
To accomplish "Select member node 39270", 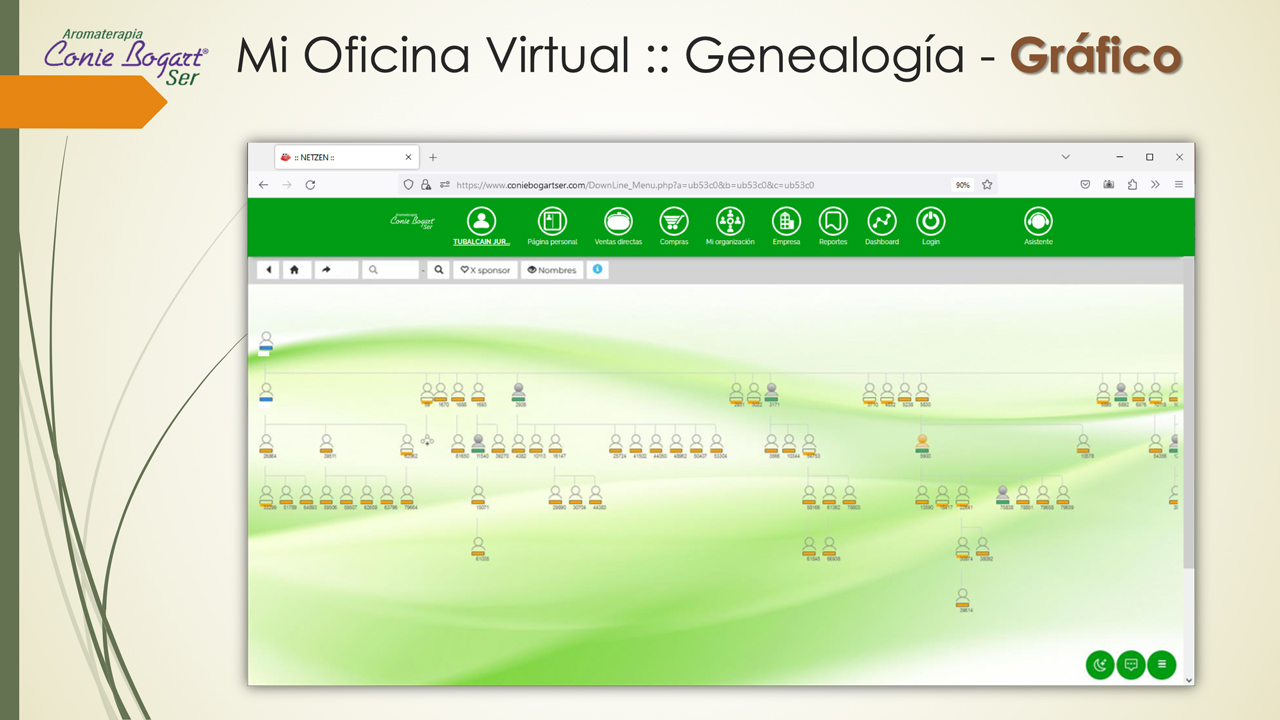I will coord(499,445).
